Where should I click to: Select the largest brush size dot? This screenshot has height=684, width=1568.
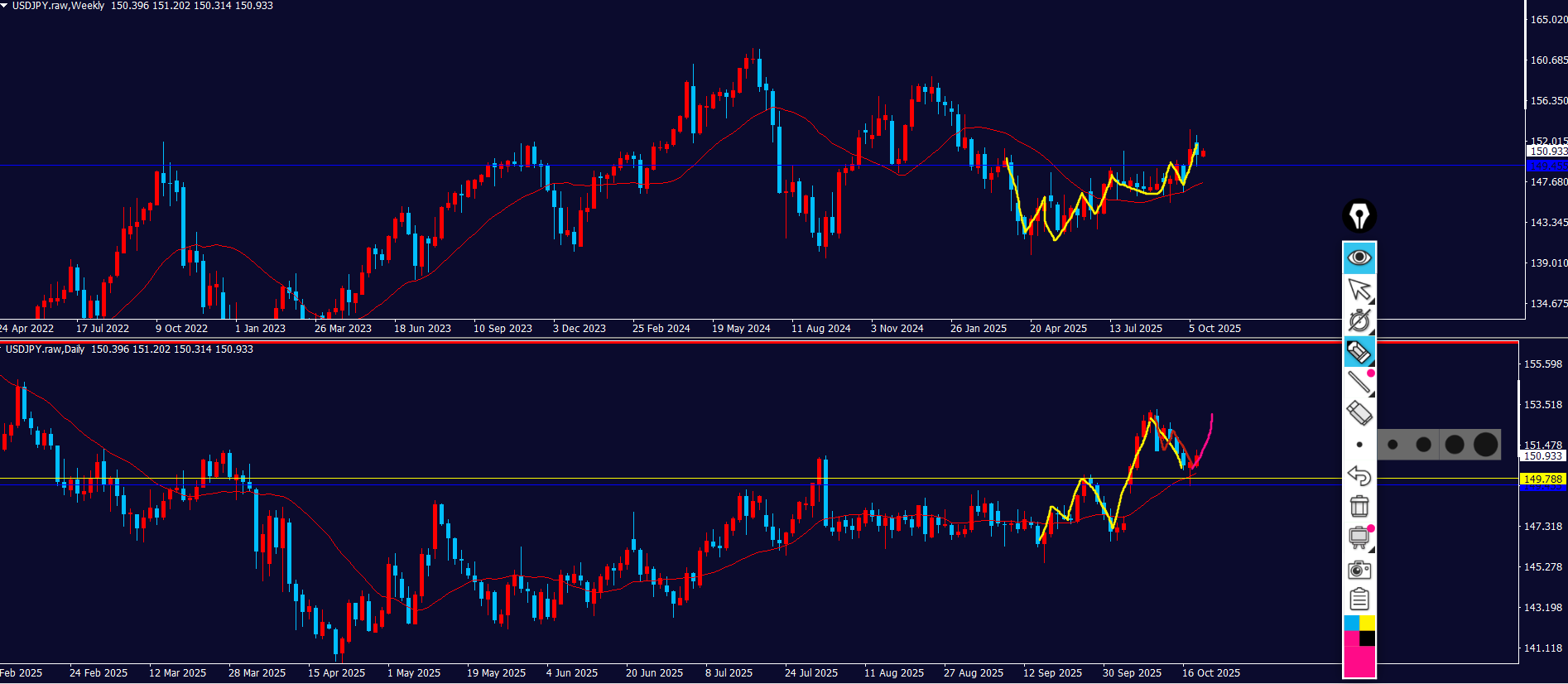[x=1485, y=445]
